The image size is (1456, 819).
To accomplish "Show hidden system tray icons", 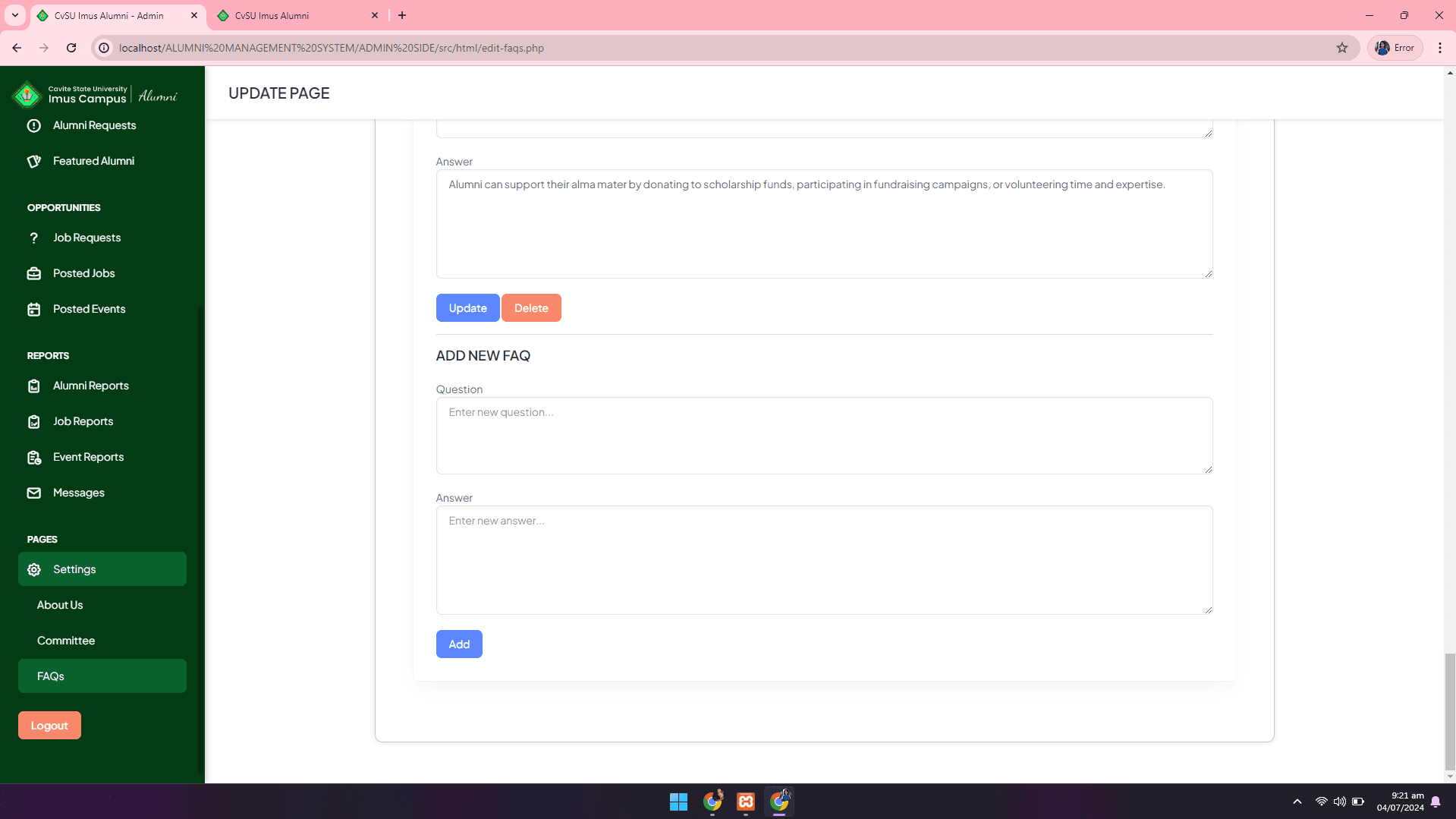I will [1297, 802].
